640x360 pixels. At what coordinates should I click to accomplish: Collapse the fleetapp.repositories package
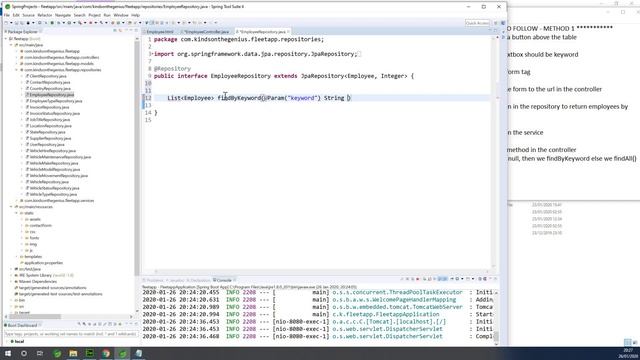pyautogui.click(x=17, y=70)
